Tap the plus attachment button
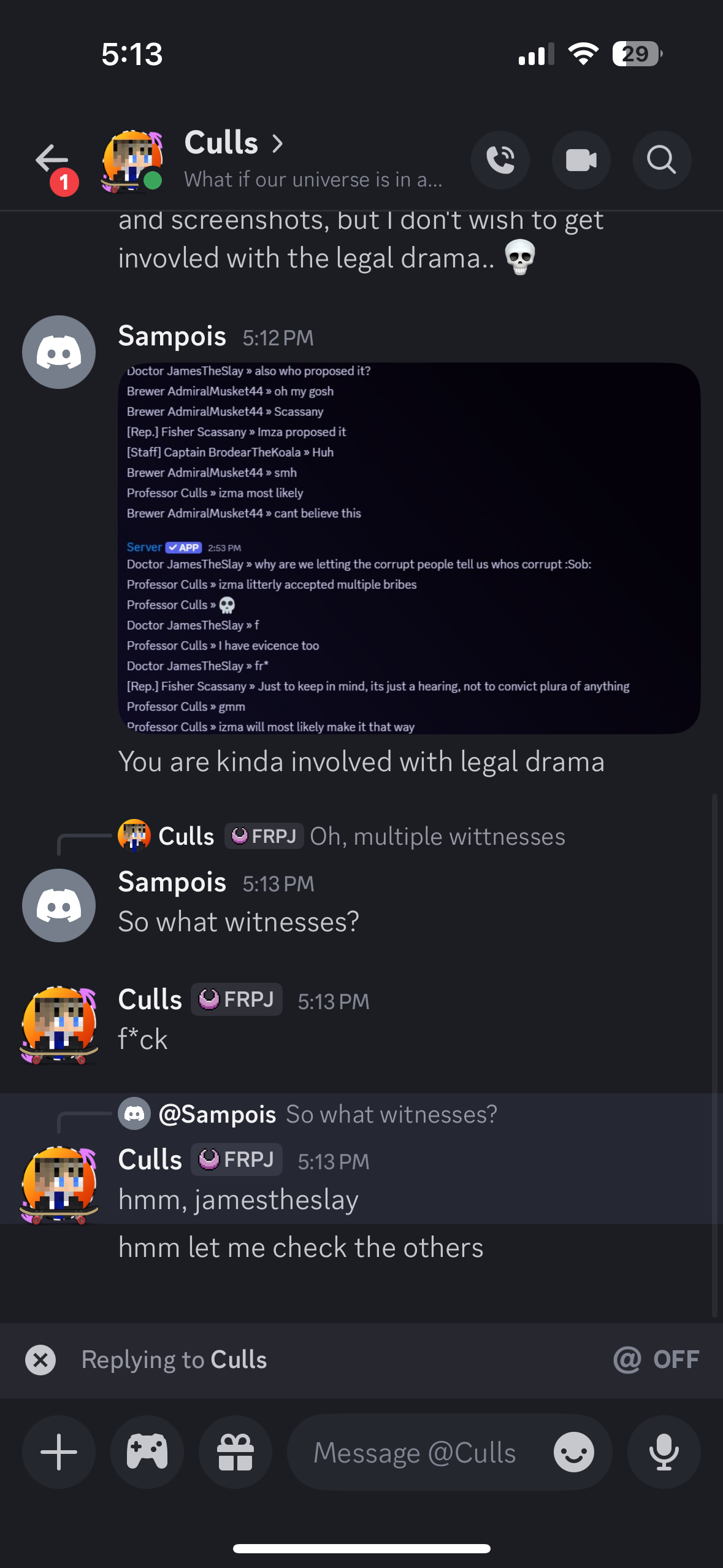723x1568 pixels. click(x=59, y=1452)
